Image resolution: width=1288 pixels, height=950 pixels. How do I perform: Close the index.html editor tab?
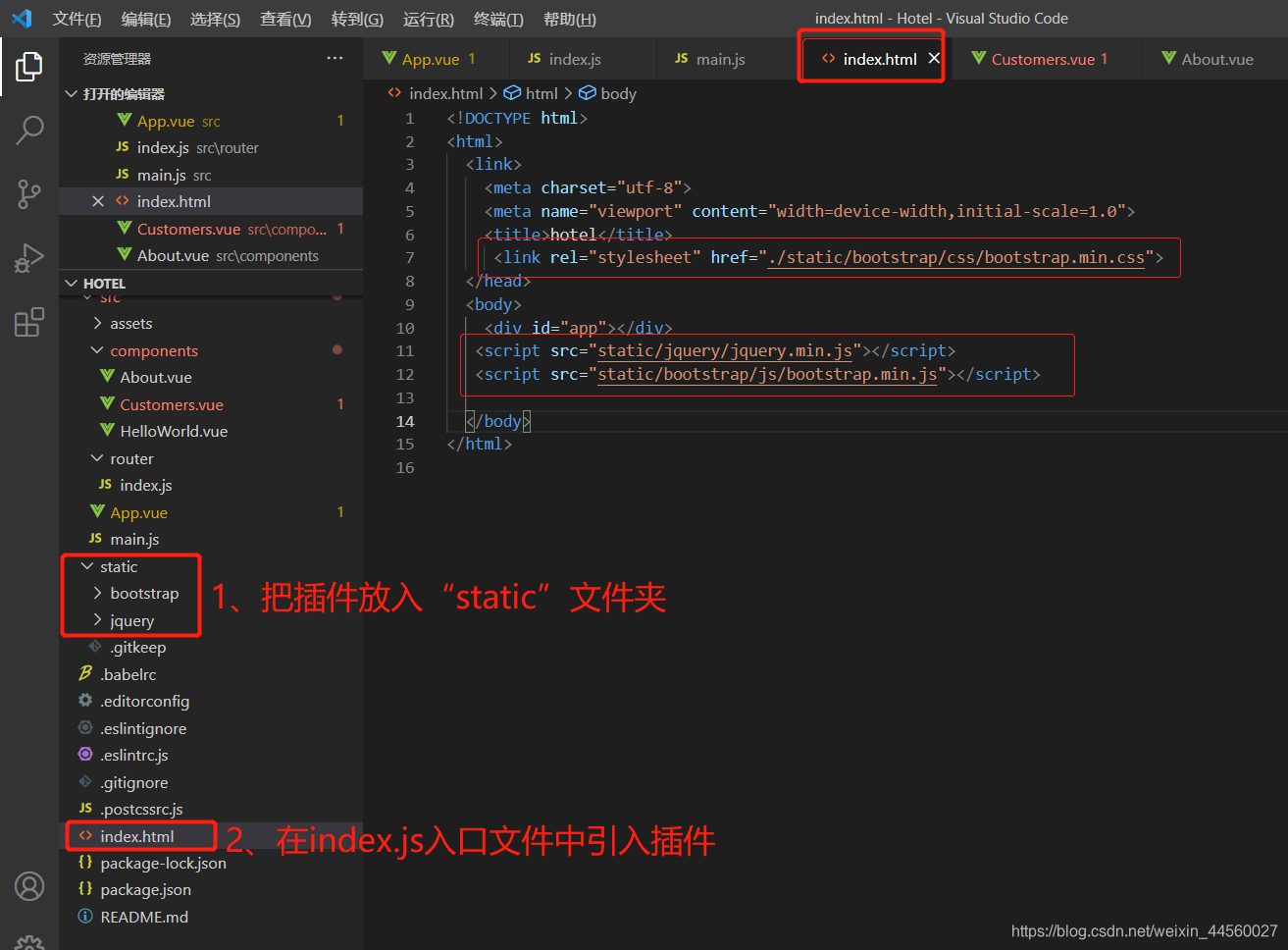(x=934, y=59)
